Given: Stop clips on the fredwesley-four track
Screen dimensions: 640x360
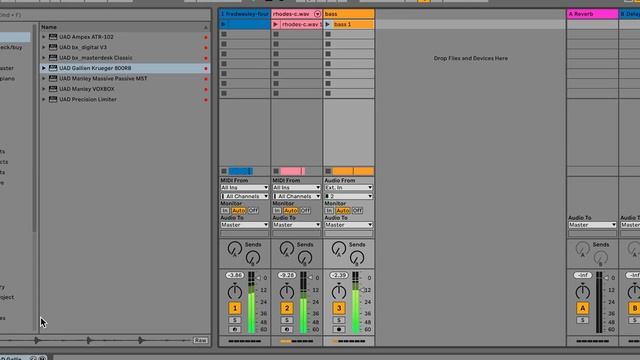Looking at the screenshot, I should (224, 171).
